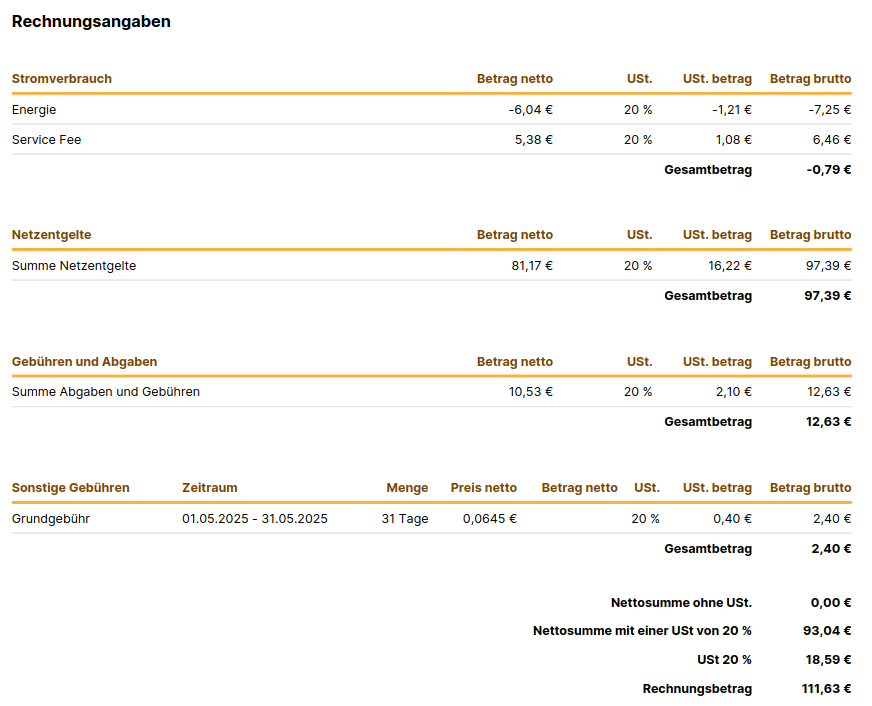Click the Energie row label
This screenshot has width=872, height=706.
tap(34, 110)
